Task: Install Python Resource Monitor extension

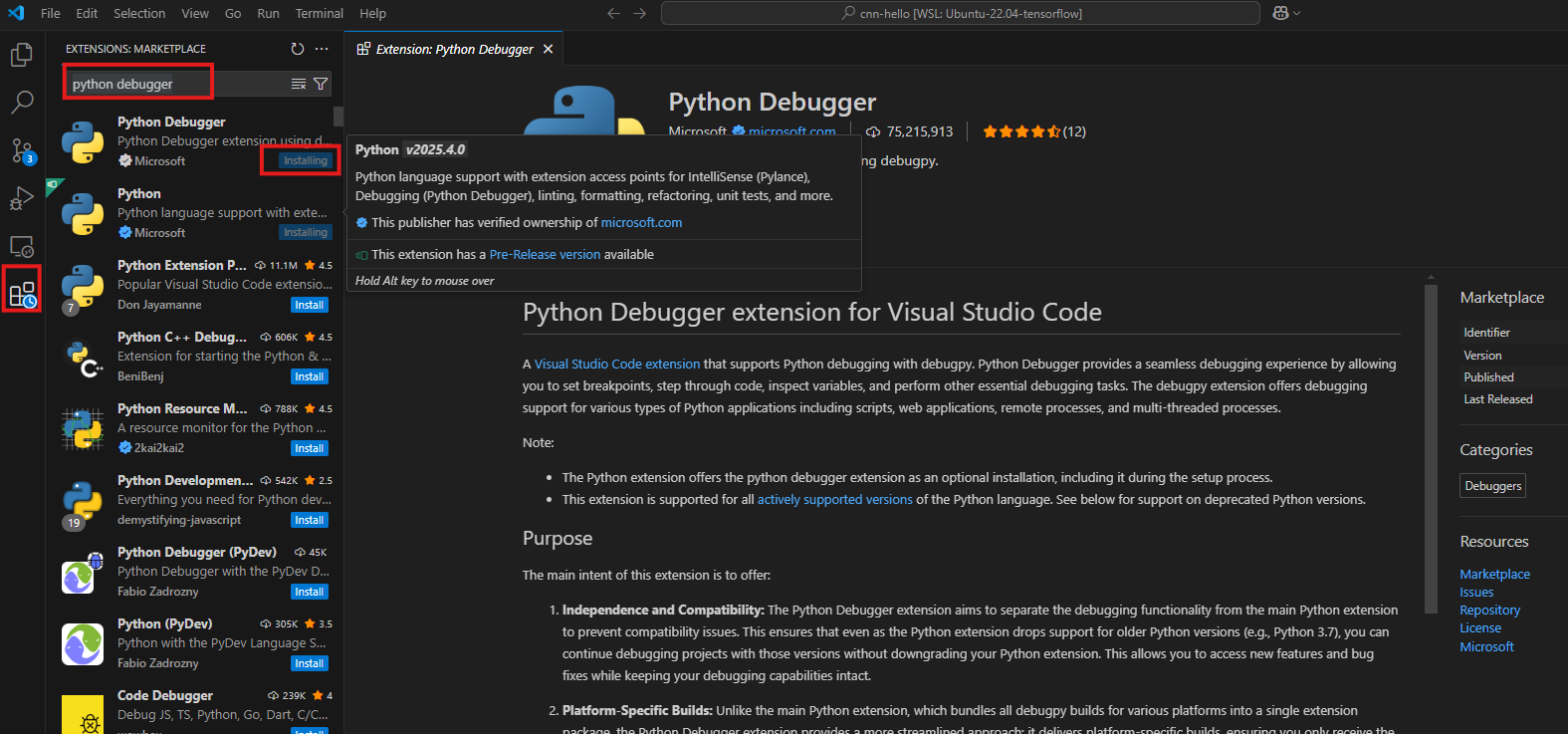Action: click(x=309, y=448)
